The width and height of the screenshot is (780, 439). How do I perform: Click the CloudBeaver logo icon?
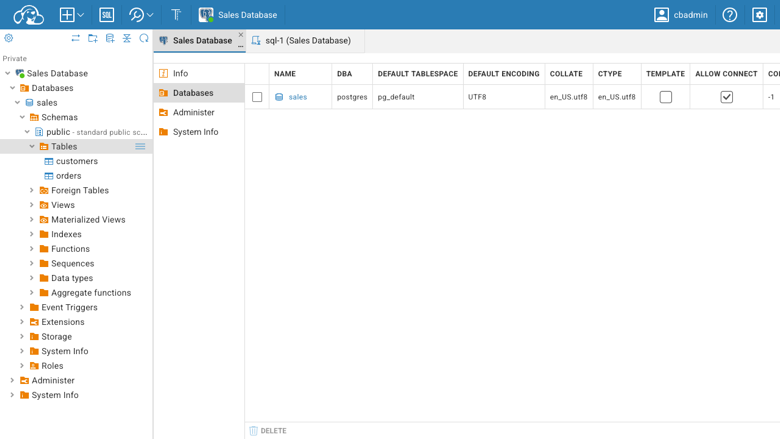coord(28,15)
